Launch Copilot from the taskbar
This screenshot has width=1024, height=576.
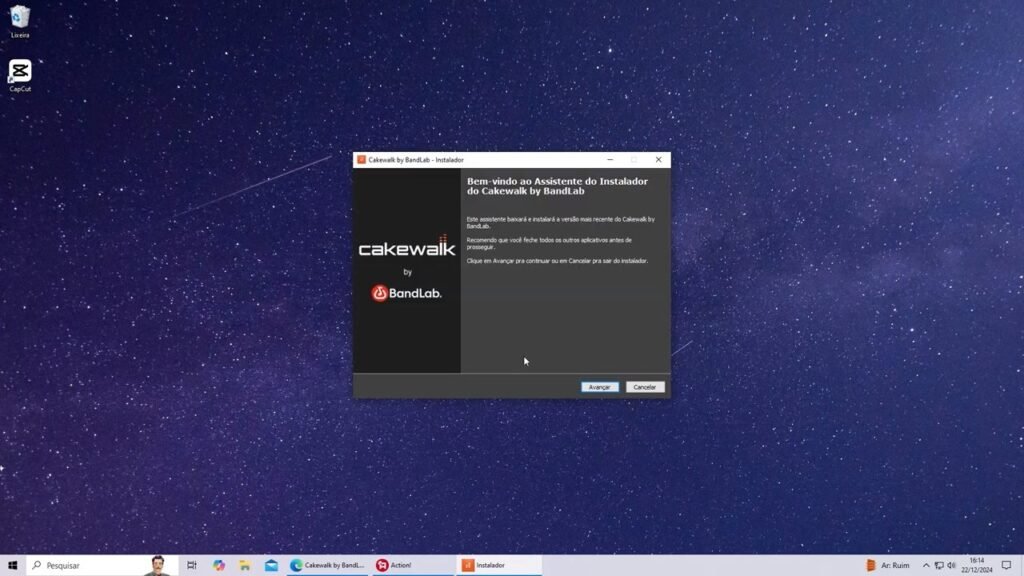tap(218, 566)
